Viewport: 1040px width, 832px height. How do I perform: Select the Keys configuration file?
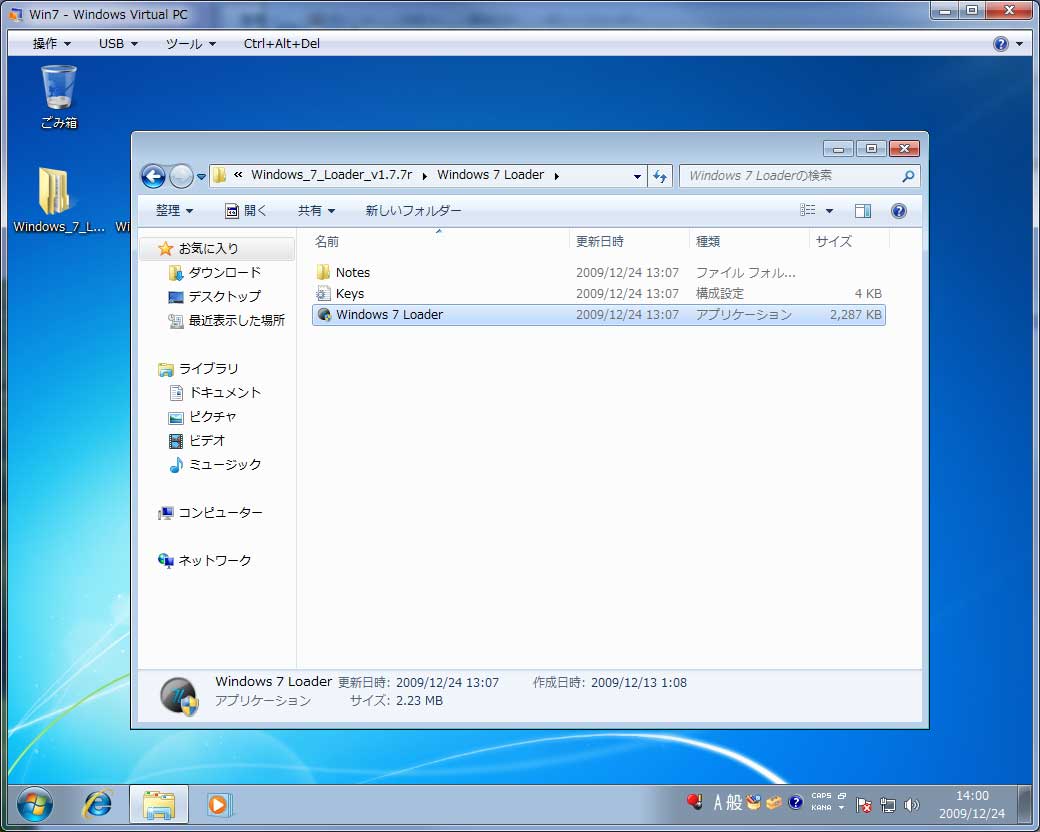tap(598, 294)
